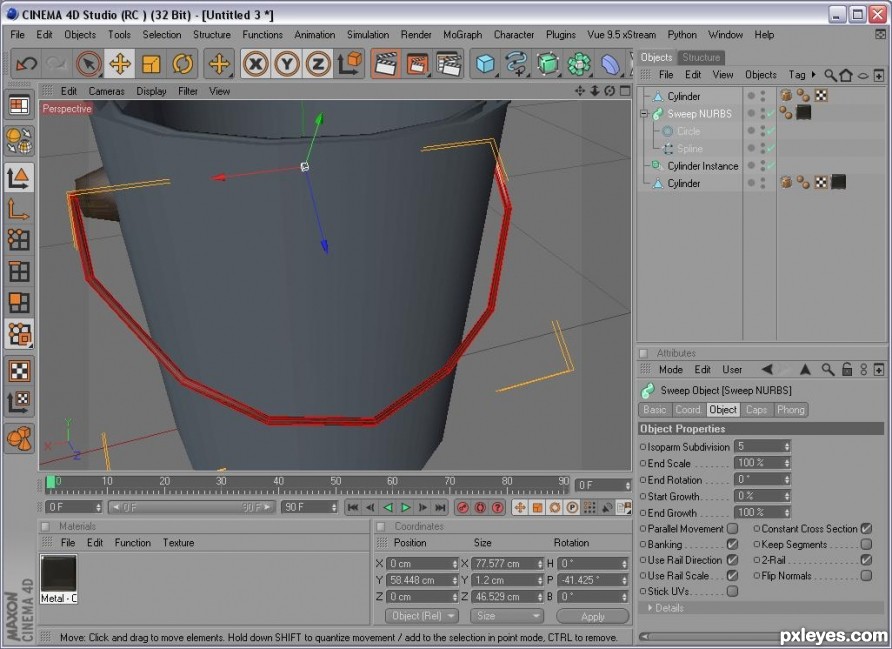
Task: Render to Picture Viewer icon
Action: click(417, 64)
